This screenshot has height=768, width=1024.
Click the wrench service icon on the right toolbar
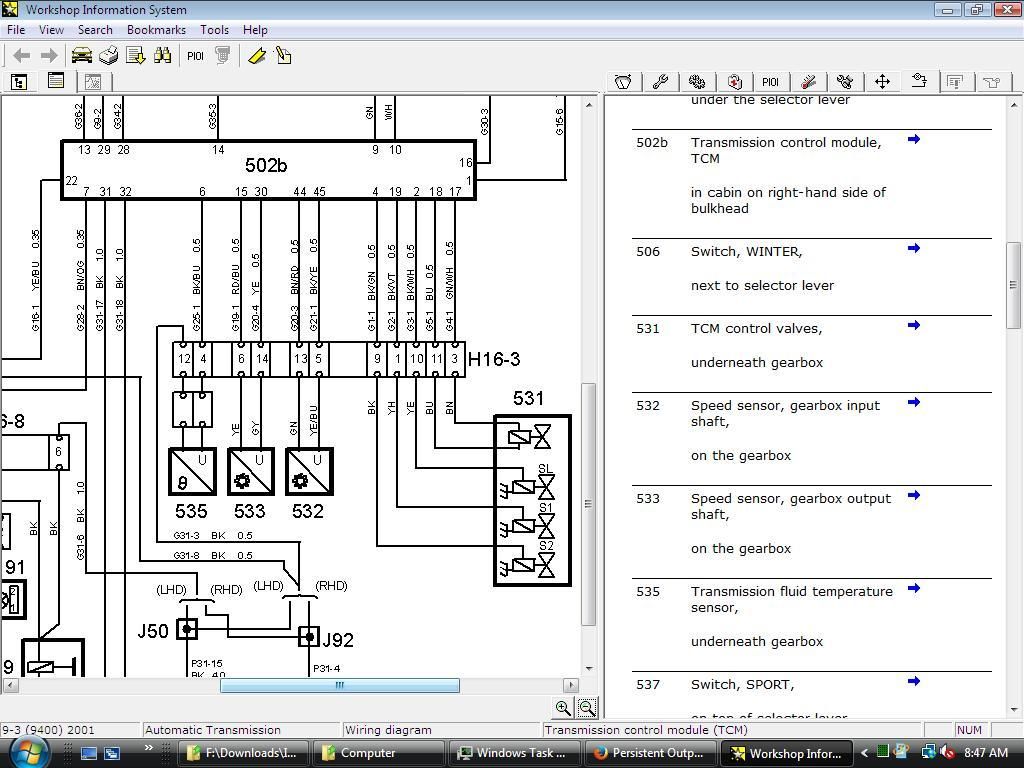coord(660,80)
